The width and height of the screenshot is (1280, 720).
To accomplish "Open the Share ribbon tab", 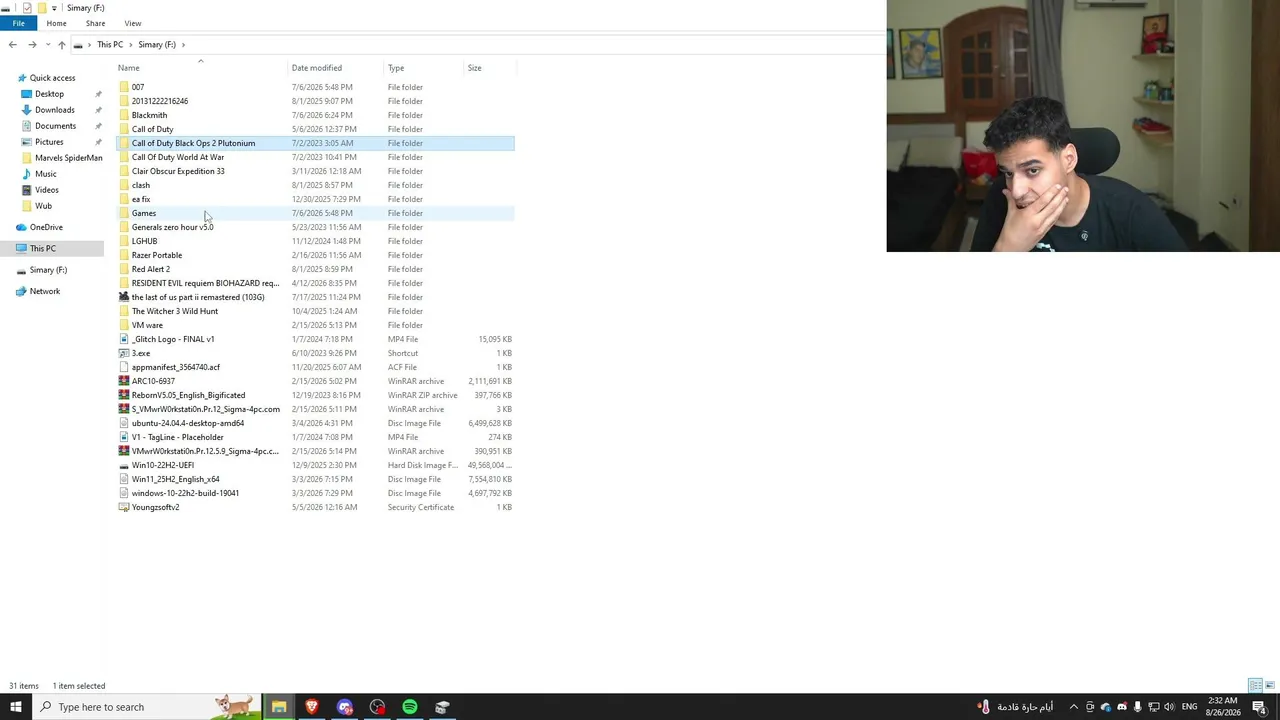I will click(x=95, y=23).
